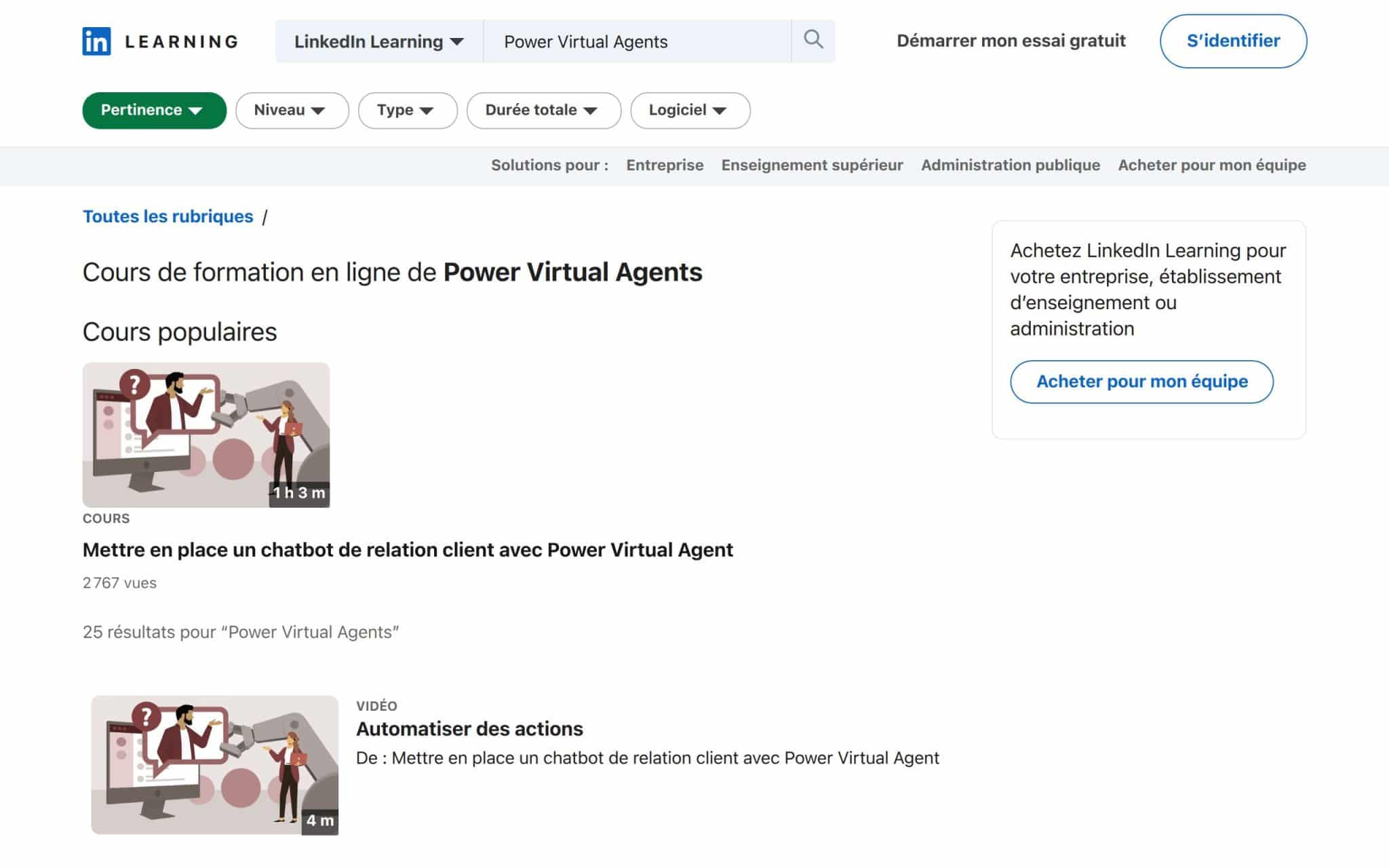The width and height of the screenshot is (1389, 868).
Task: Click the 'COURS' label under the thumbnail
Action: pos(106,518)
